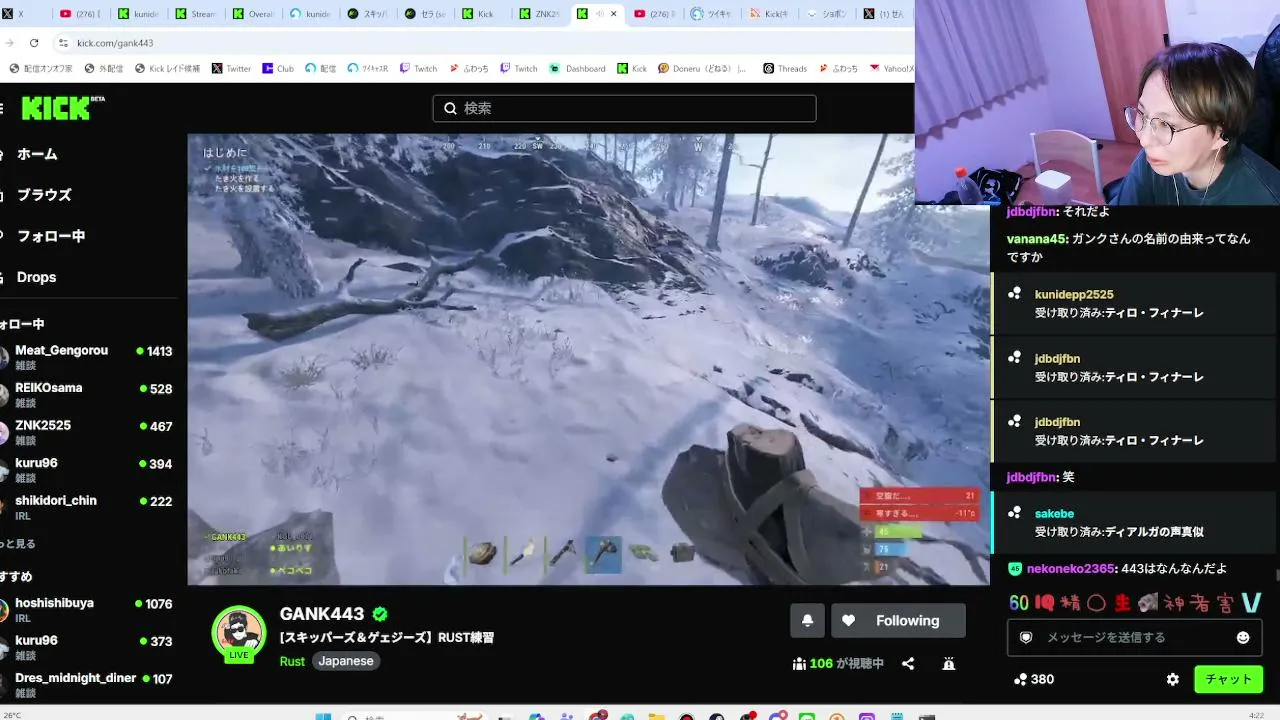Click the Kick logo in the header

pyautogui.click(x=63, y=107)
